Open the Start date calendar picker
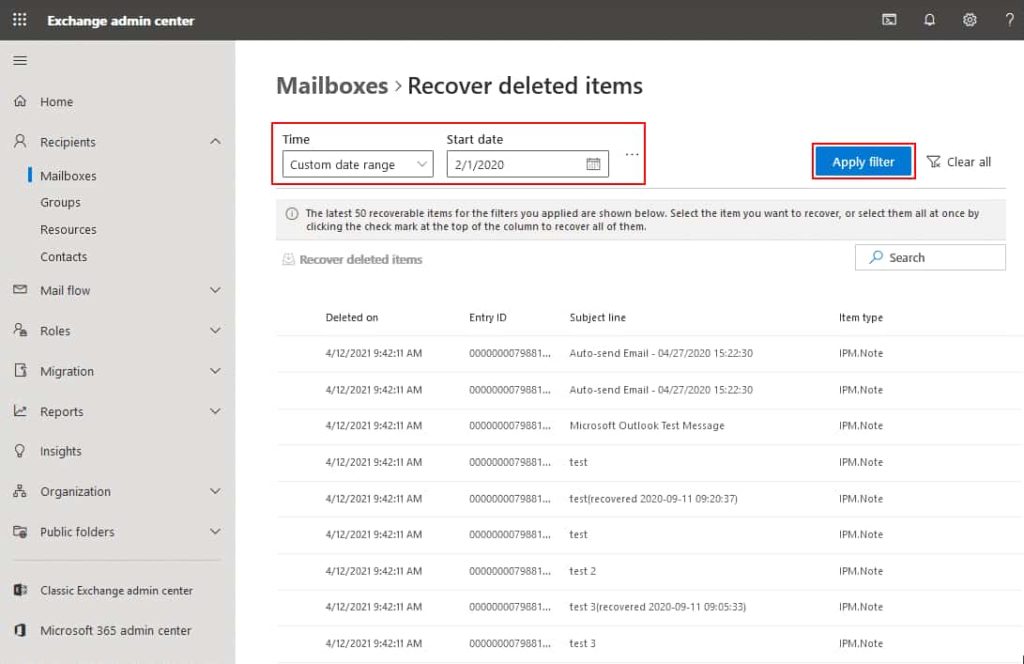Image resolution: width=1024 pixels, height=664 pixels. pyautogui.click(x=594, y=163)
